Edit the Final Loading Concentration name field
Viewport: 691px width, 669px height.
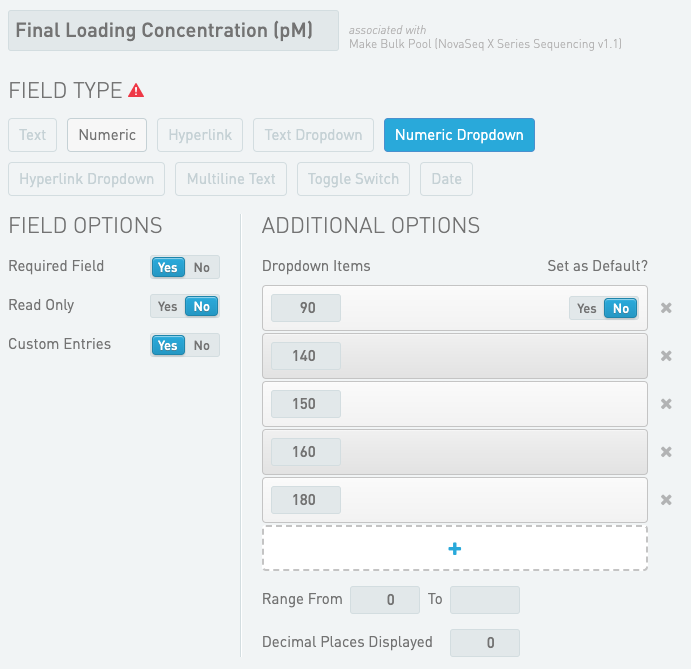pyautogui.click(x=173, y=31)
